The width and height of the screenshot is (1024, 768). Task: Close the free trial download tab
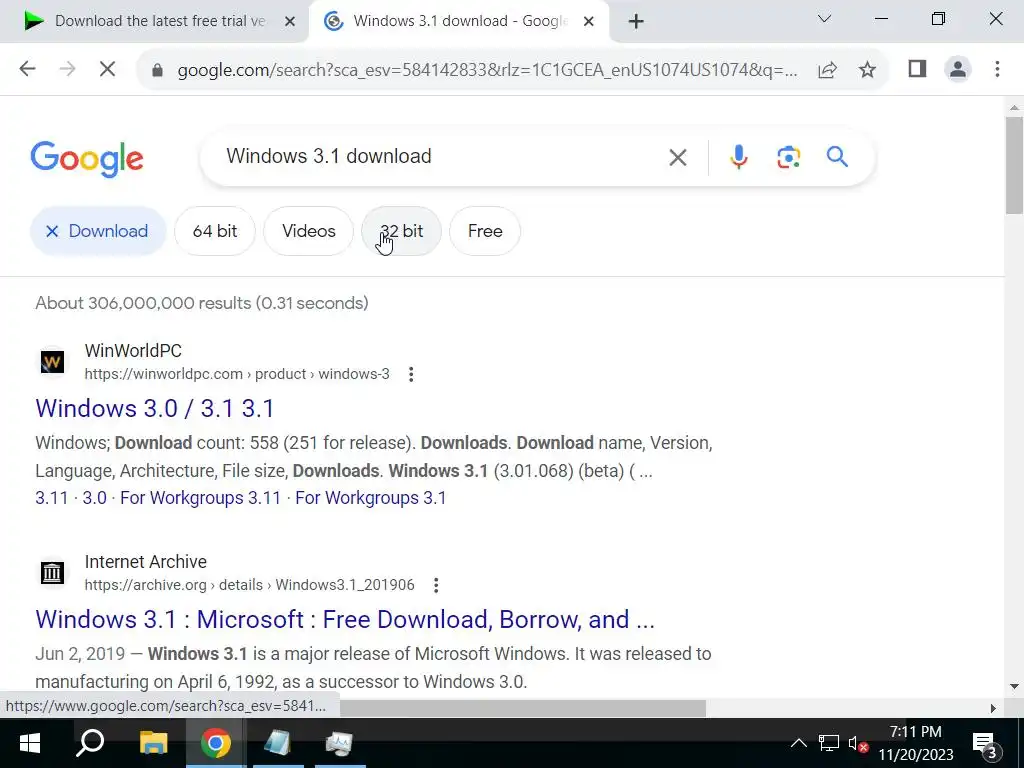tap(290, 22)
